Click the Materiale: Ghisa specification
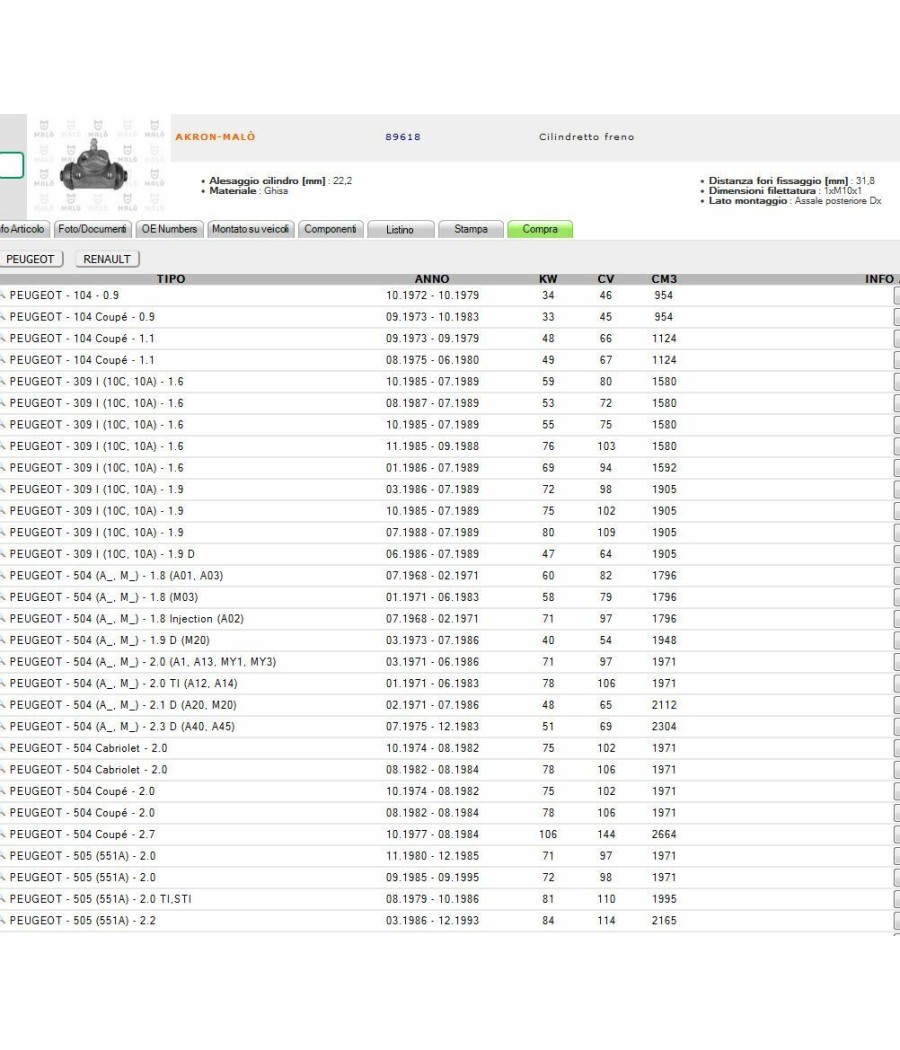Viewport: 900px width, 1050px height. pos(248,191)
